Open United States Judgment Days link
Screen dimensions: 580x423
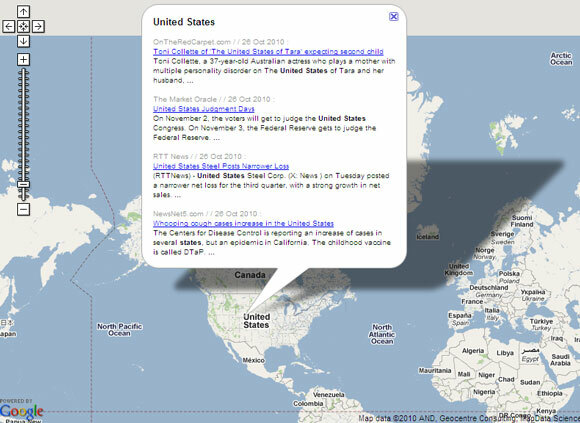tap(204, 109)
